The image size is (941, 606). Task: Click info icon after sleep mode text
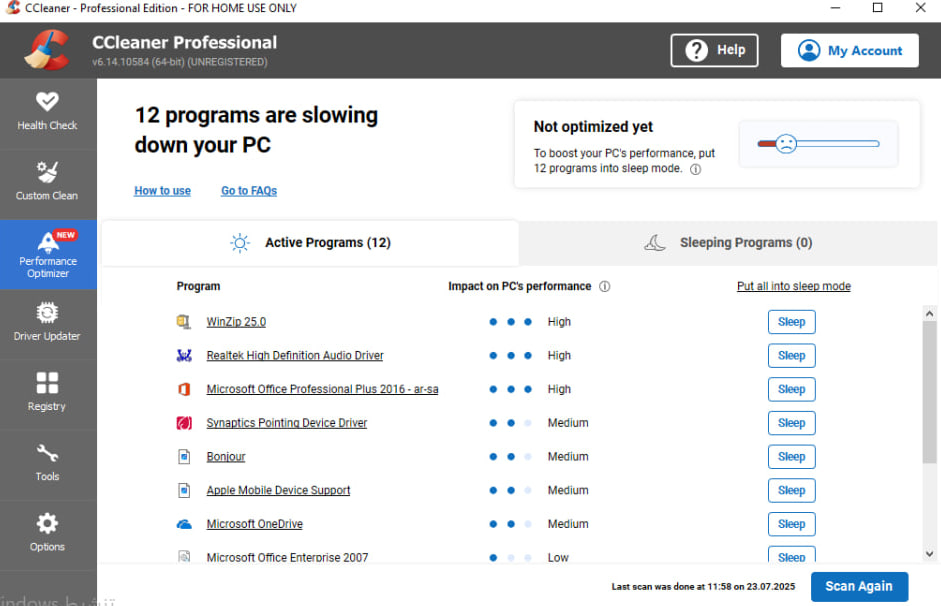[x=695, y=169]
